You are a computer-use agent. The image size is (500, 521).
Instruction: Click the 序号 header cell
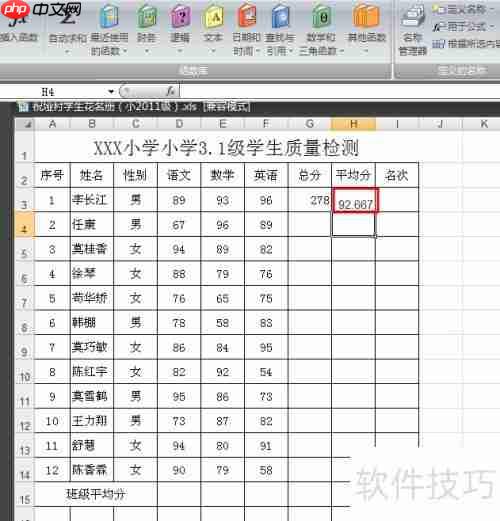point(52,175)
